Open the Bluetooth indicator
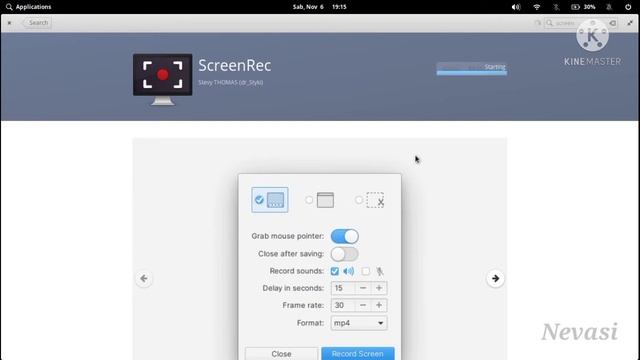640x360 pixels. tap(556, 7)
